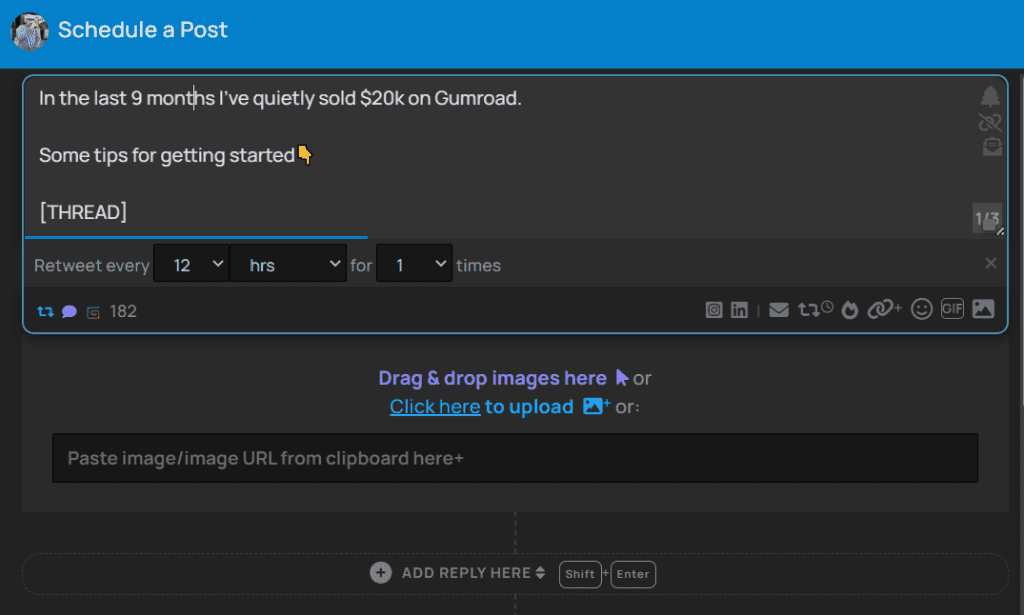This screenshot has width=1024, height=615.
Task: Open the retweet interval number dropdown showing 12
Action: (x=191, y=265)
